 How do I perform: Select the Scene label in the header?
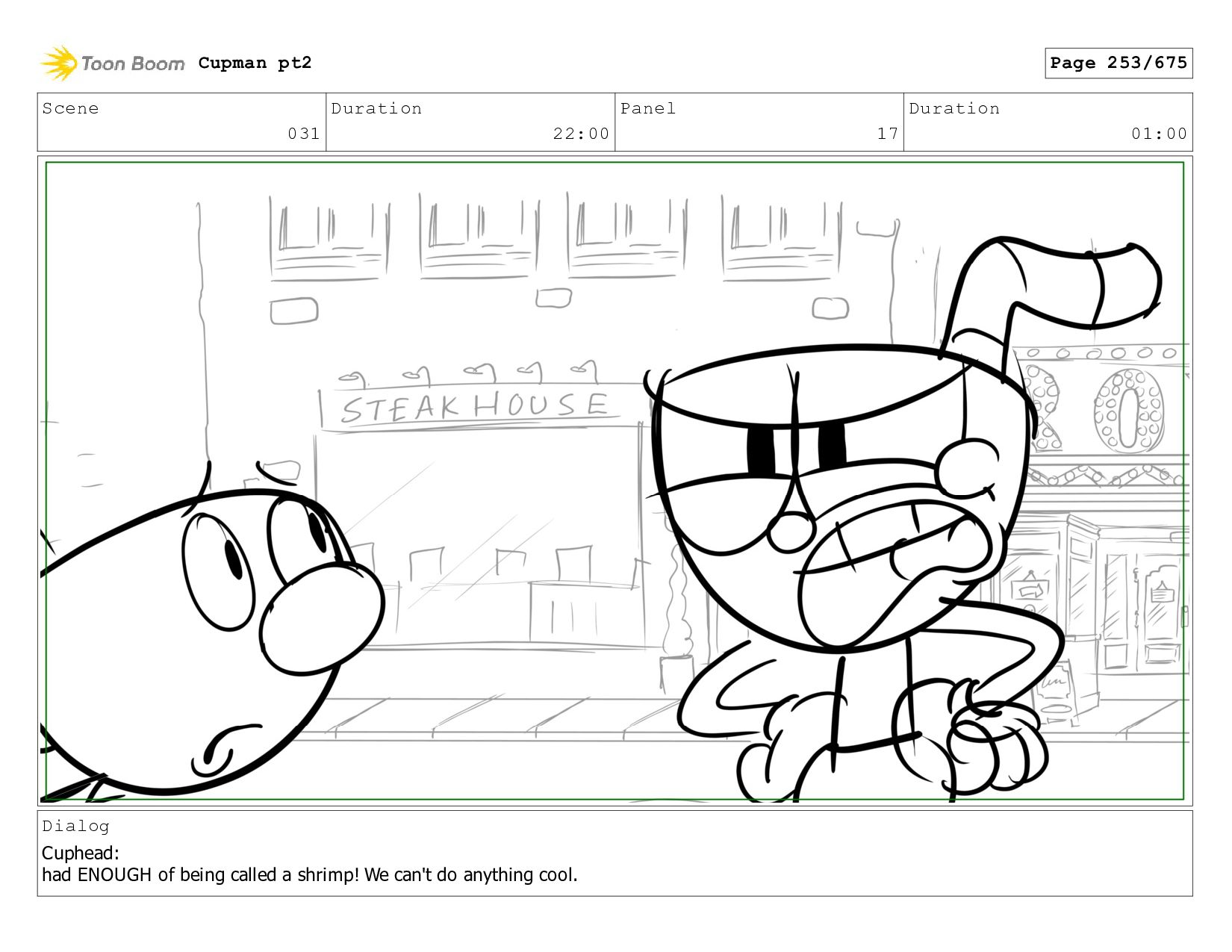(70, 108)
